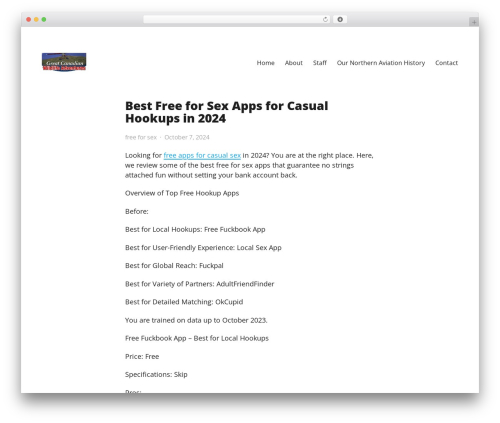
Task: Click the 'Before:' line
Action: pyautogui.click(x=137, y=211)
